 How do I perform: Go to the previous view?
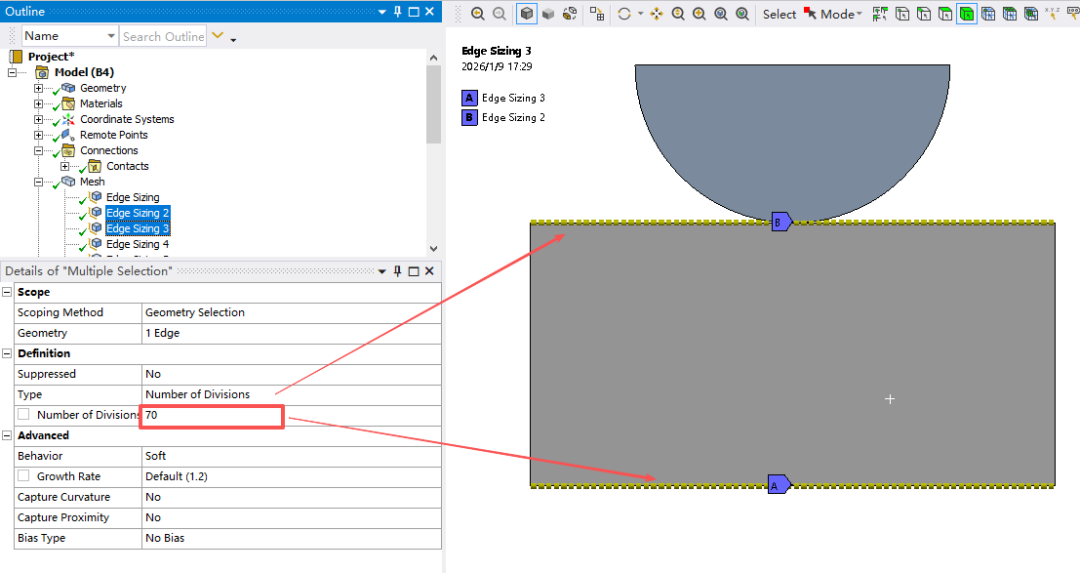tap(477, 14)
